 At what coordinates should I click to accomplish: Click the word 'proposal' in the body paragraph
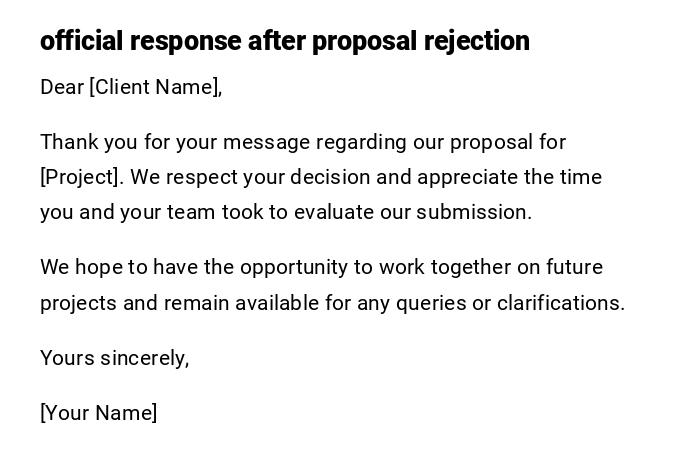pyautogui.click(x=491, y=142)
